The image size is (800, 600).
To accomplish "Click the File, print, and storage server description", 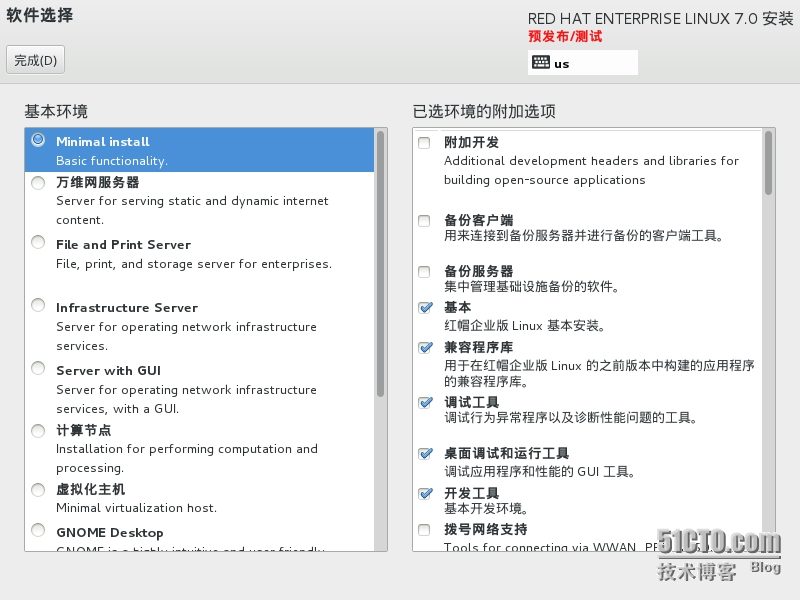I will (x=194, y=264).
